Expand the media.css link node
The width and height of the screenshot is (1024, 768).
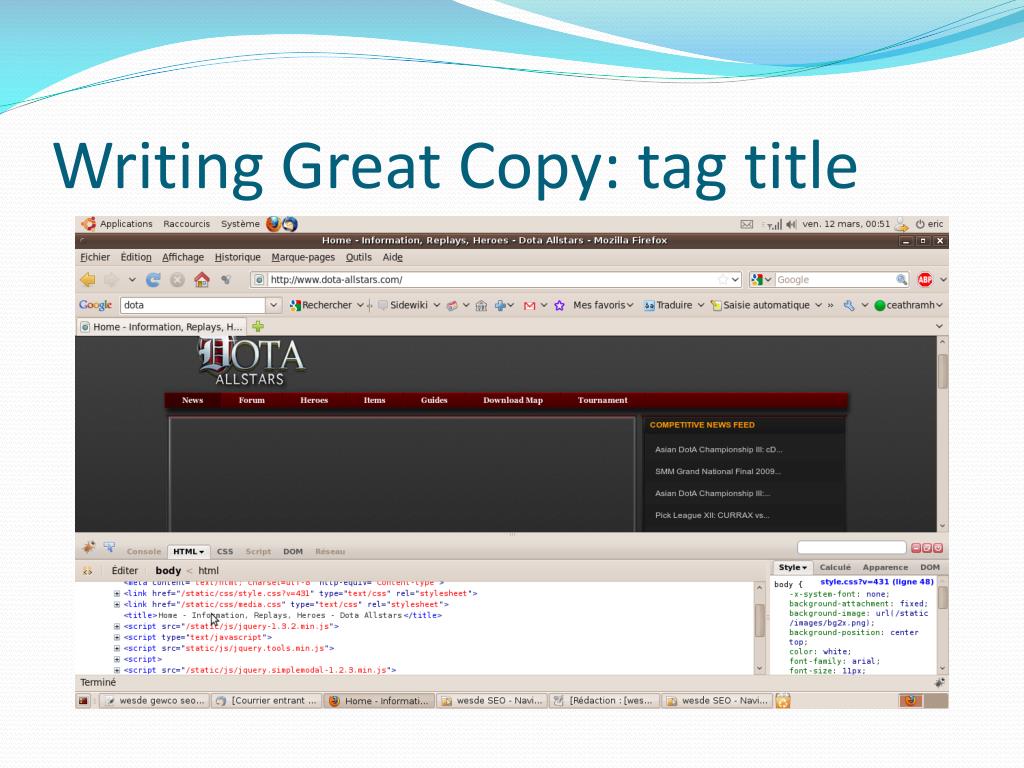pyautogui.click(x=117, y=605)
